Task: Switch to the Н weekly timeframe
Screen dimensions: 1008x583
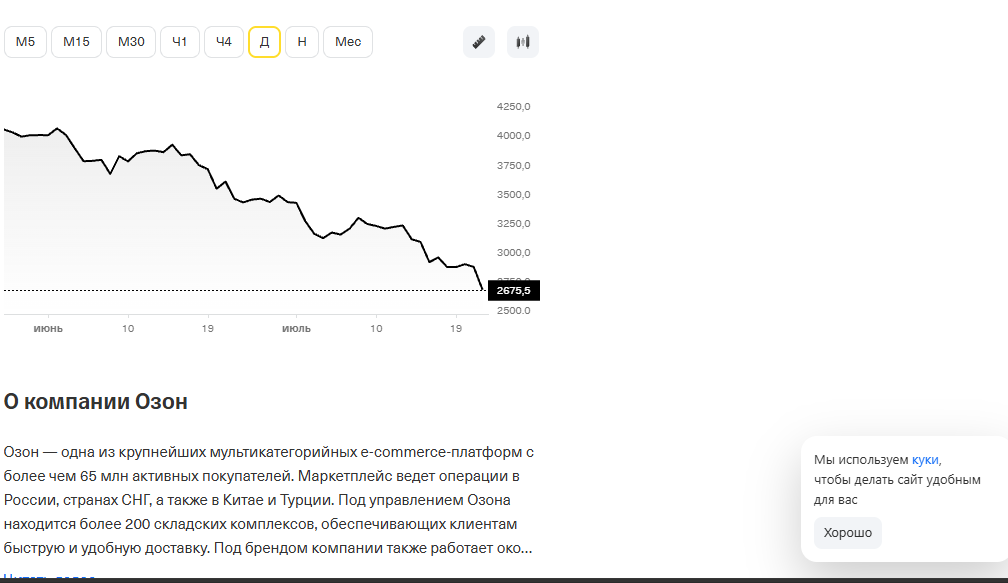Action: tap(302, 42)
